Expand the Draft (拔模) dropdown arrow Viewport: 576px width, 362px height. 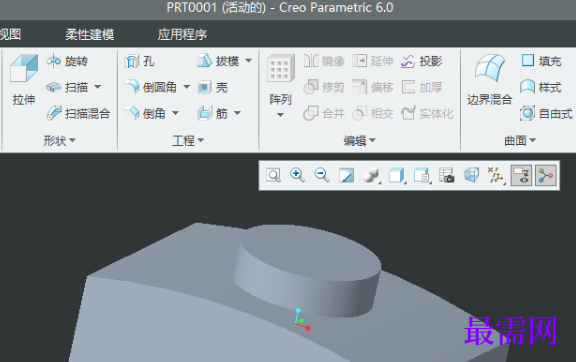pyautogui.click(x=249, y=61)
